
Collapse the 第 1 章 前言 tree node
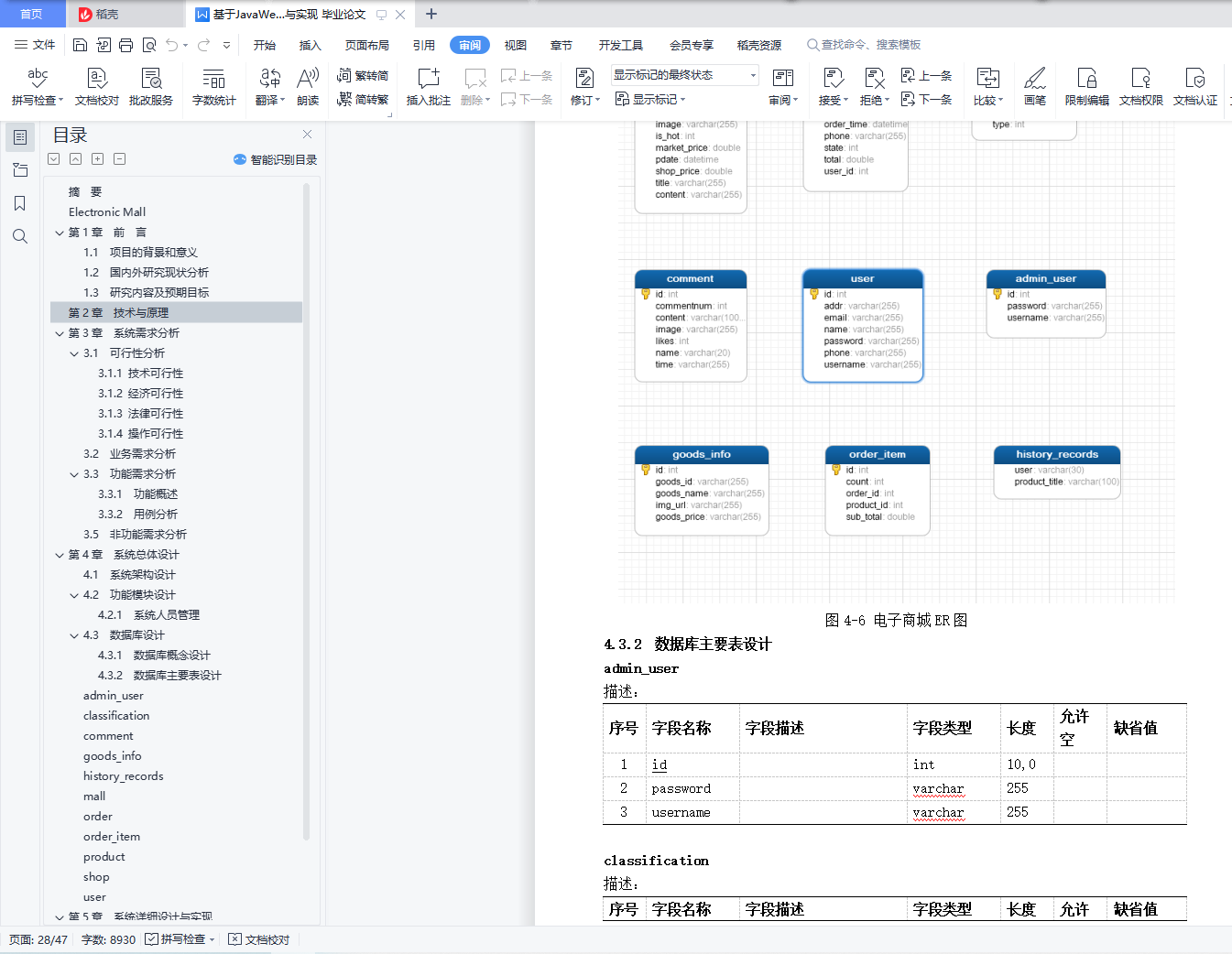click(x=60, y=233)
